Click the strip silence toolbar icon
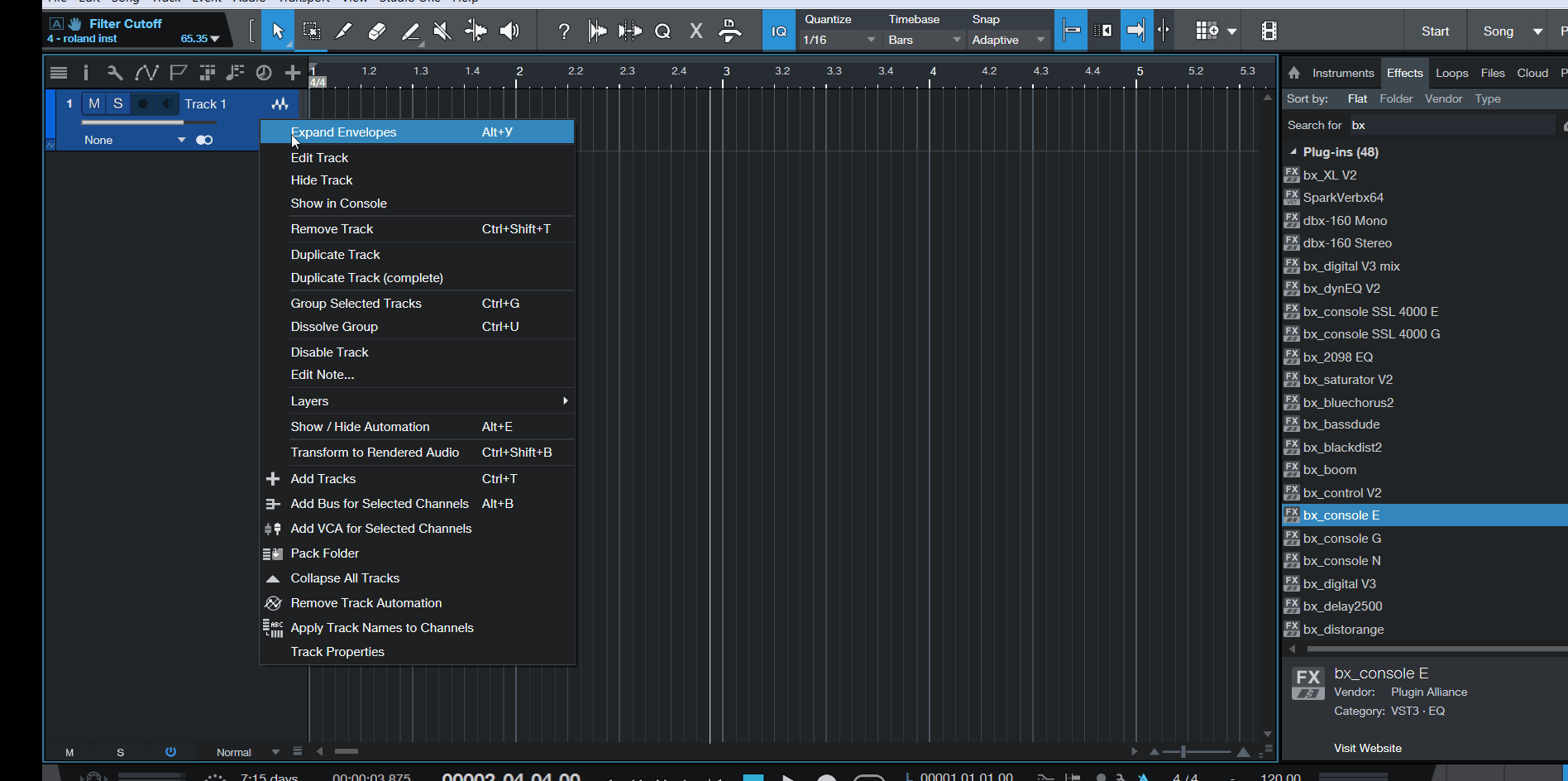Image resolution: width=1568 pixels, height=781 pixels. 629,31
